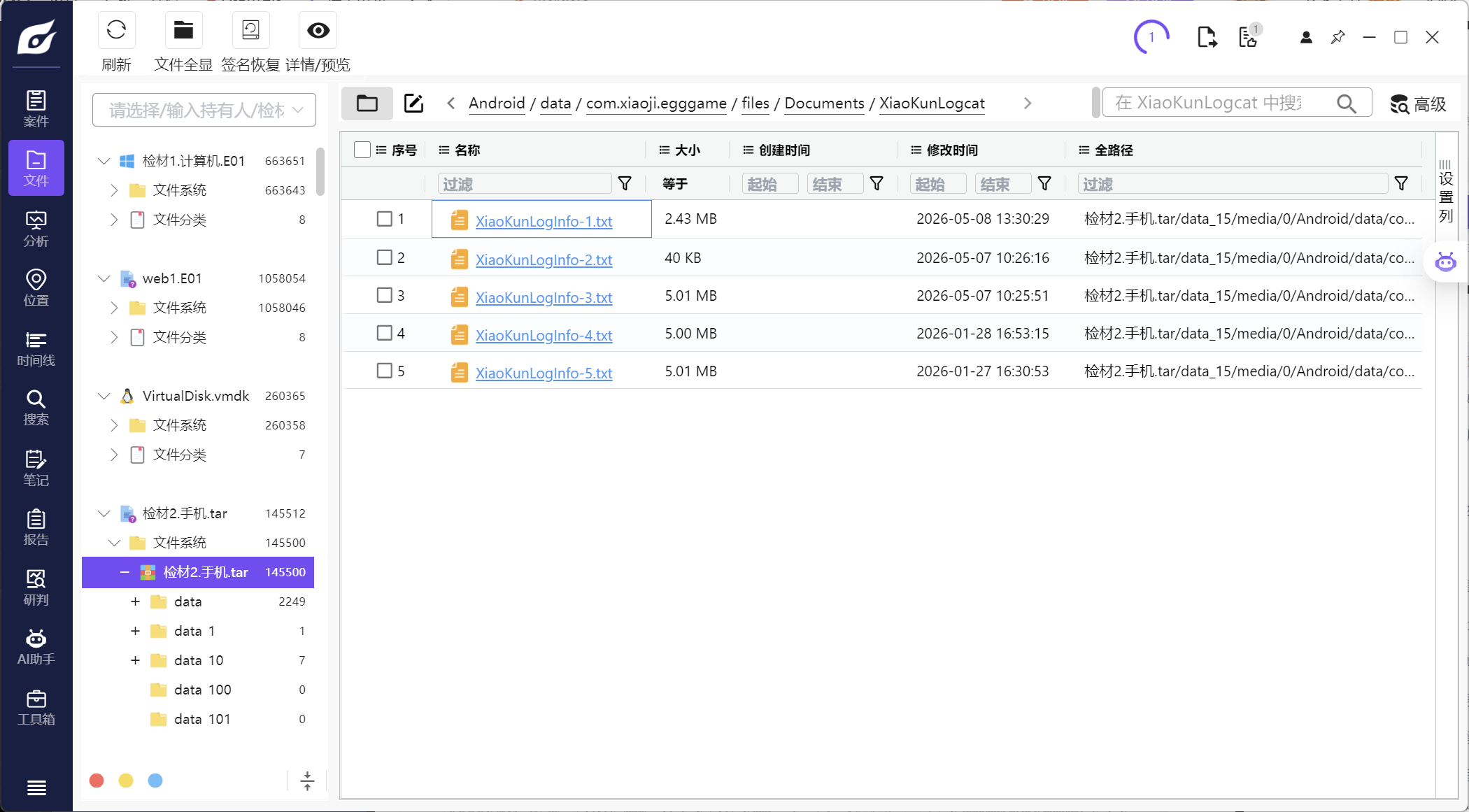Click the floating robot assistant icon
Screen dimensions: 1469x812
click(1446, 262)
